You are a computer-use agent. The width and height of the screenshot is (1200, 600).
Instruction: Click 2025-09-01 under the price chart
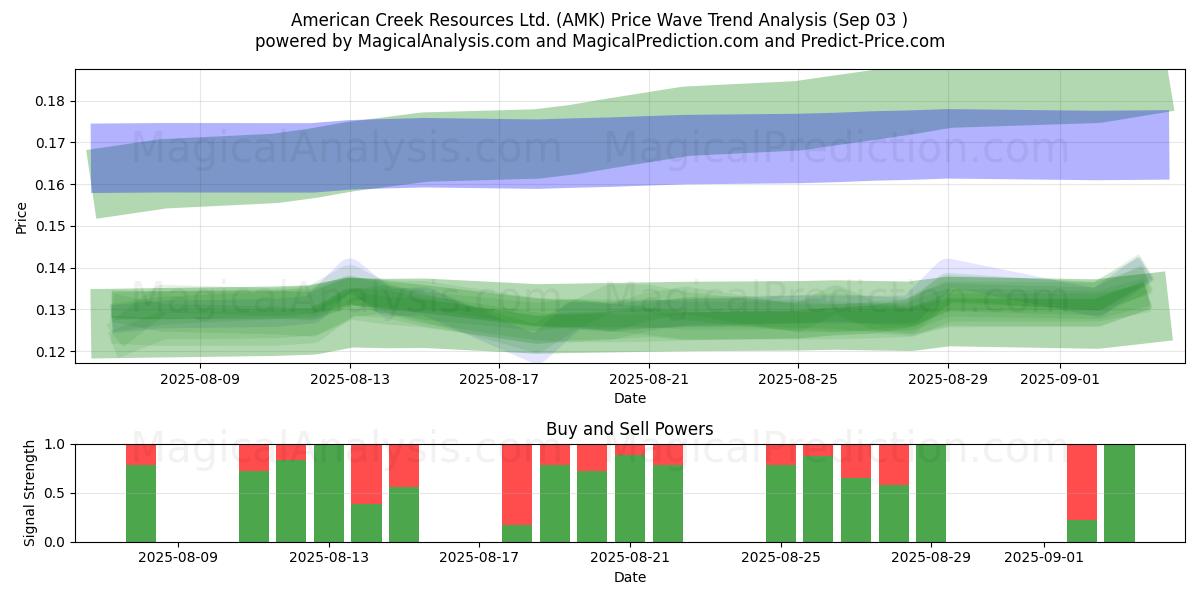(x=1060, y=379)
